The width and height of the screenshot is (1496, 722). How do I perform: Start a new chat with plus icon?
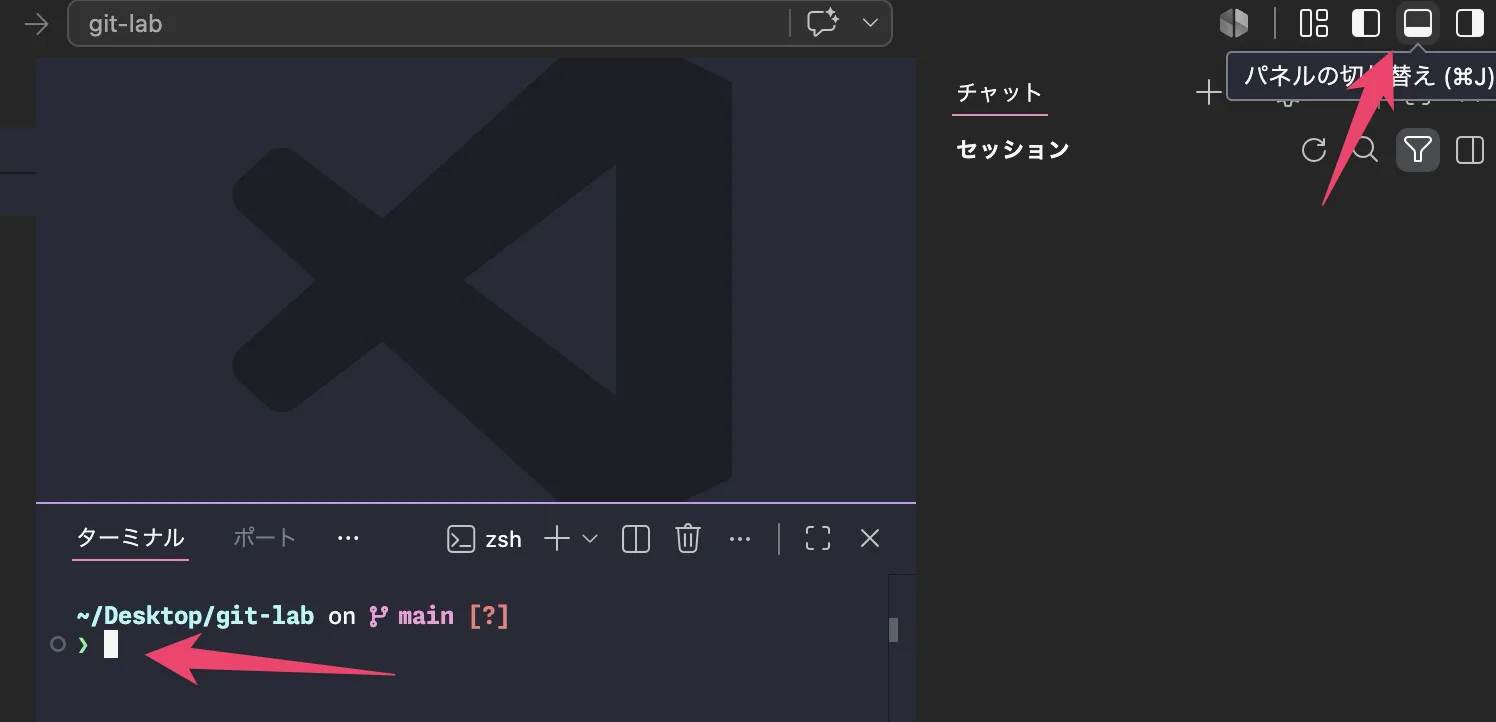point(1208,93)
